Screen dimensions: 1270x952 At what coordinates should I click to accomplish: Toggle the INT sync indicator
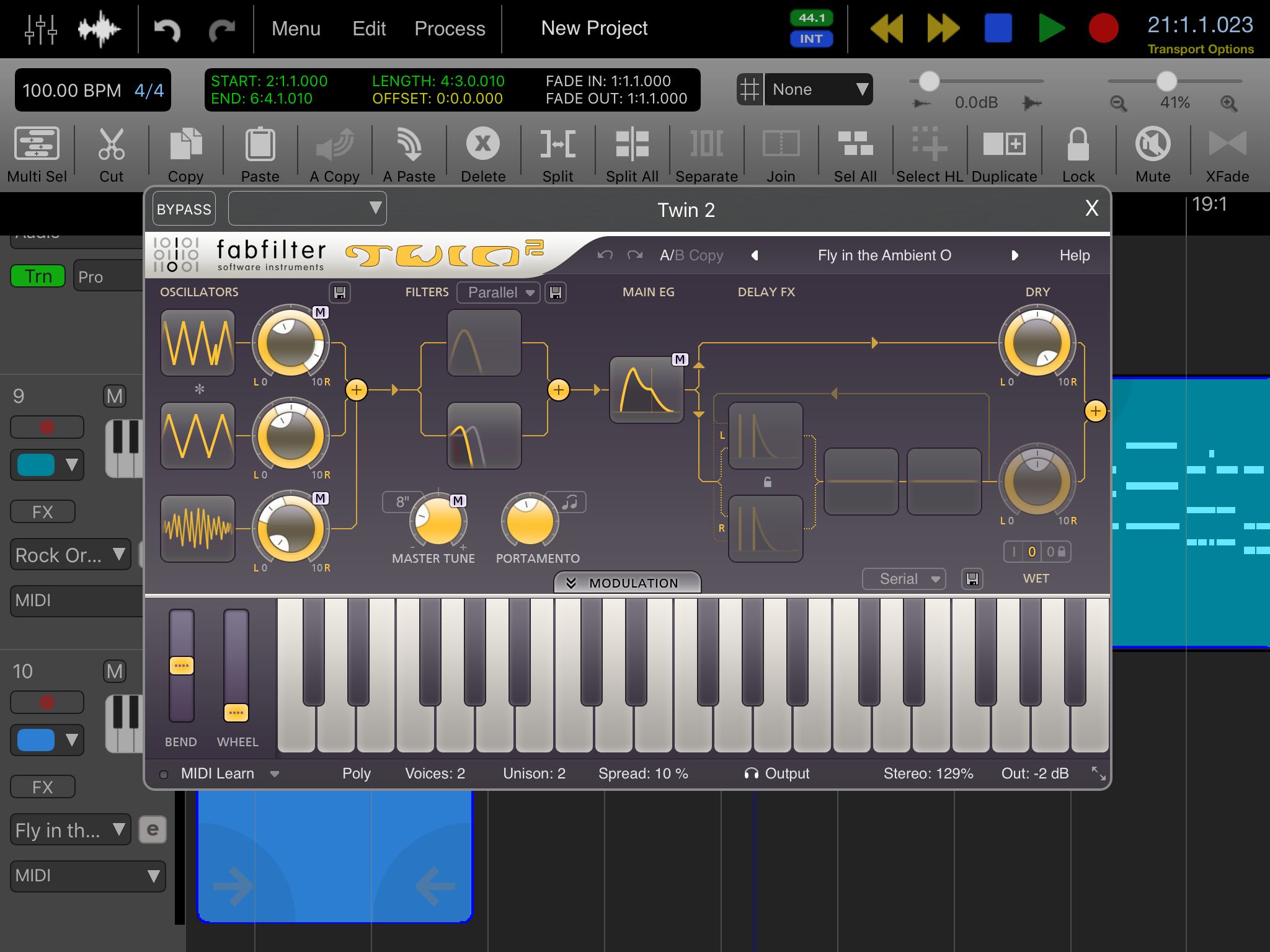coord(811,38)
